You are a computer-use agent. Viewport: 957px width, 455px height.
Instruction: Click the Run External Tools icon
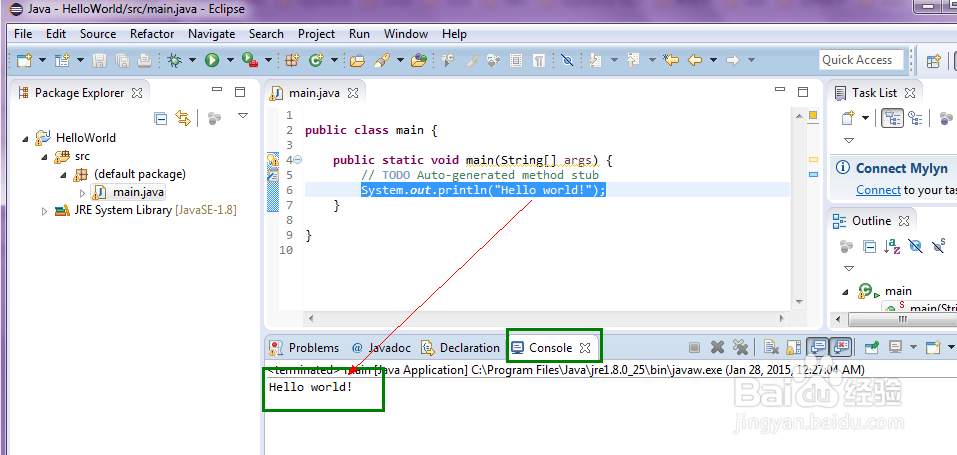(x=249, y=60)
